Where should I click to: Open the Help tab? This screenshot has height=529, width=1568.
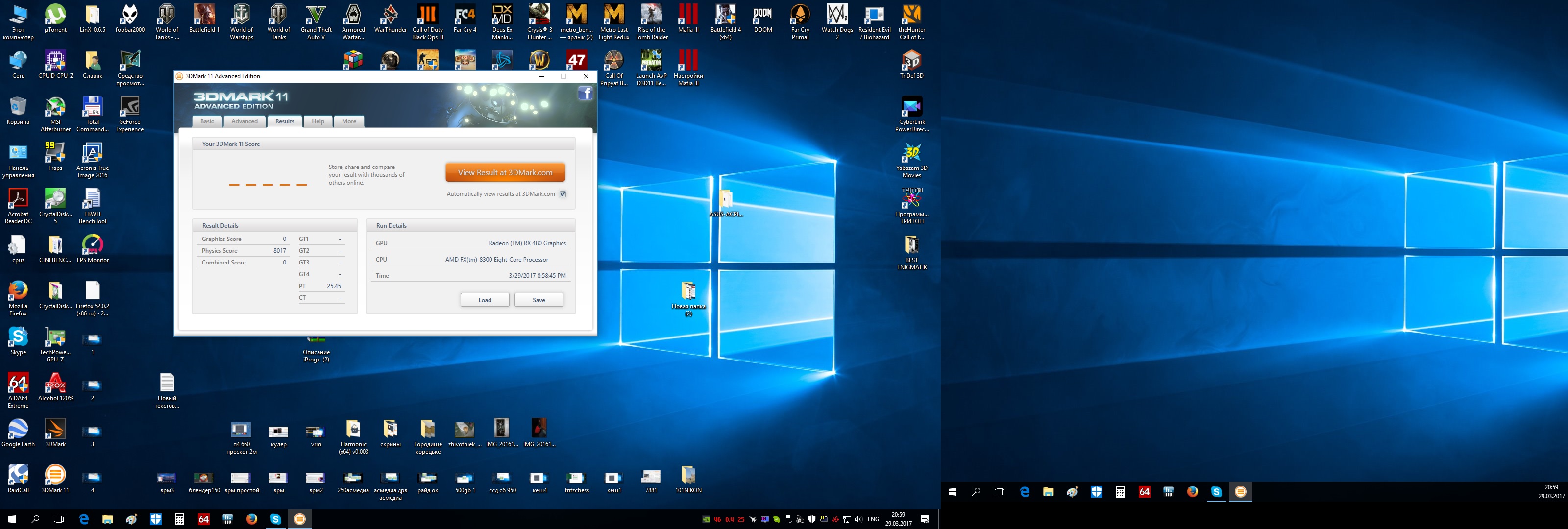pyautogui.click(x=318, y=122)
